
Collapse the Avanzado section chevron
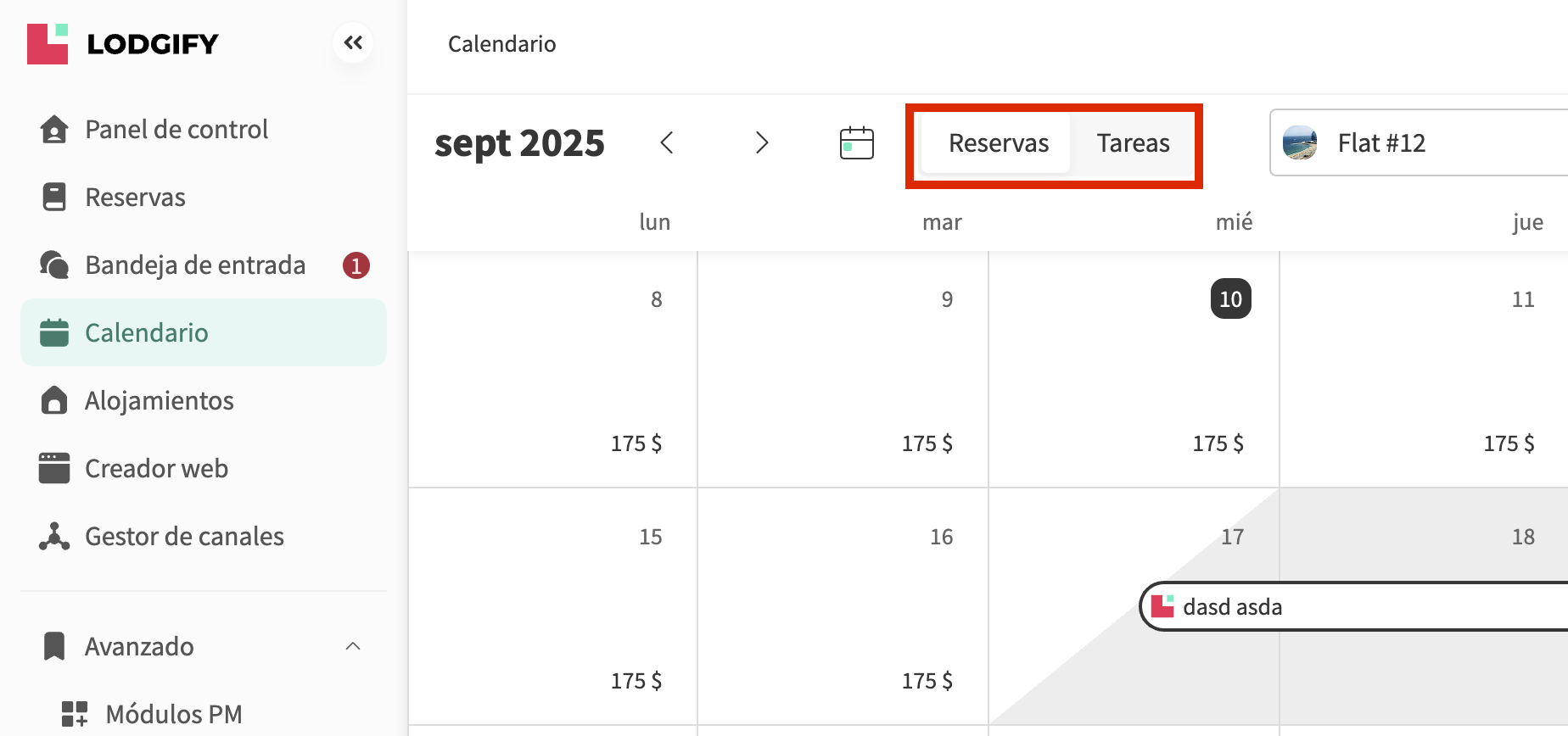(x=353, y=646)
